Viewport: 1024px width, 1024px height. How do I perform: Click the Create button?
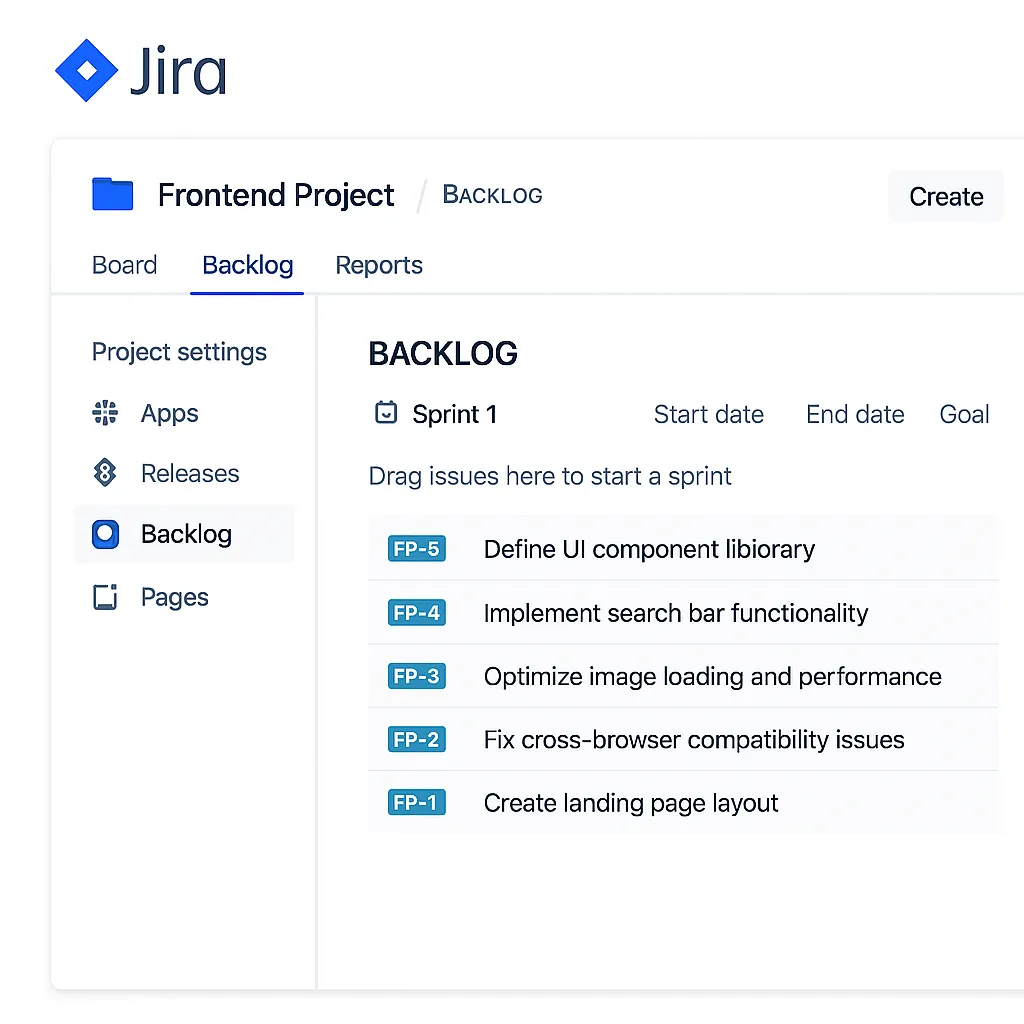tap(946, 197)
